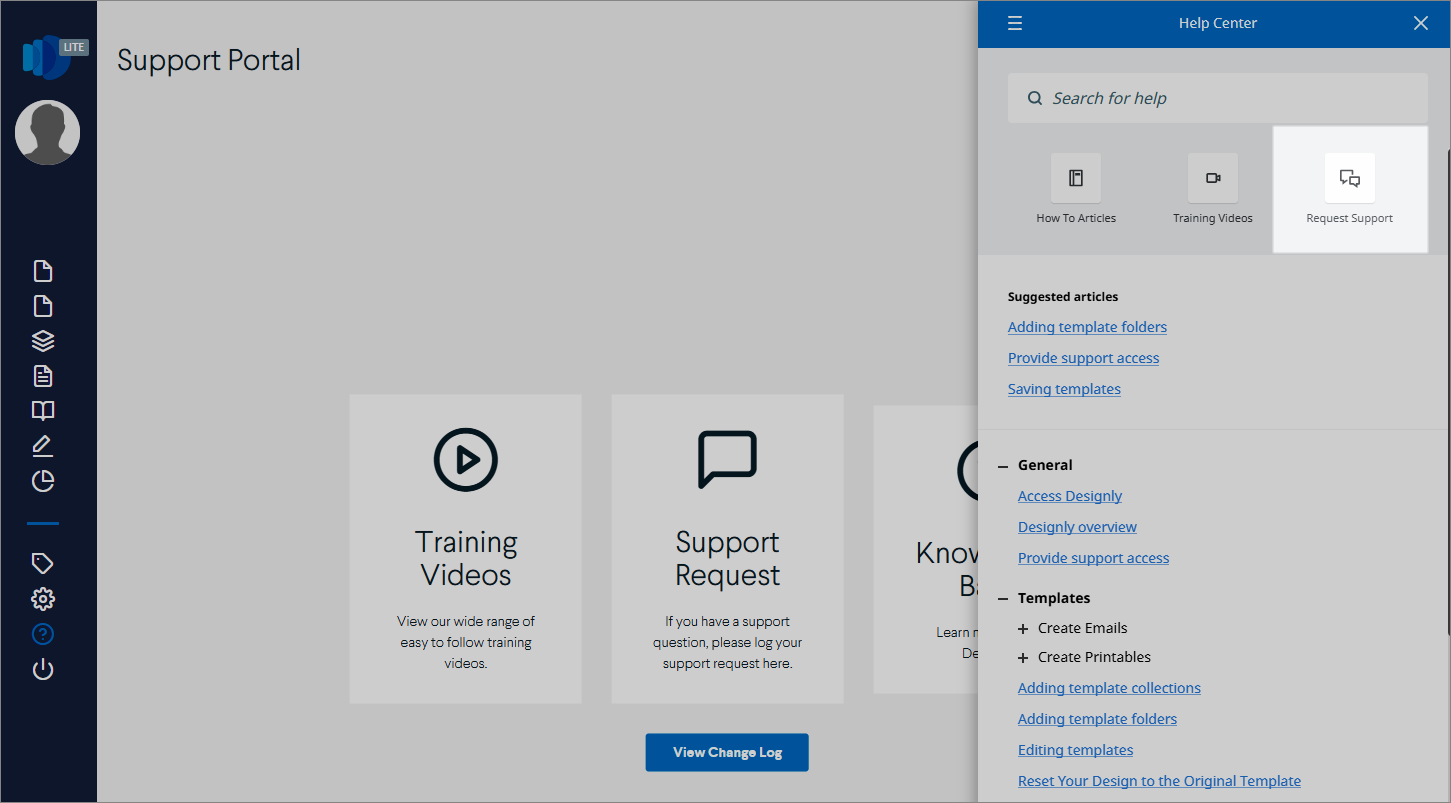Image resolution: width=1451 pixels, height=803 pixels.
Task: Expand the Create Emails group
Action: tap(1023, 629)
